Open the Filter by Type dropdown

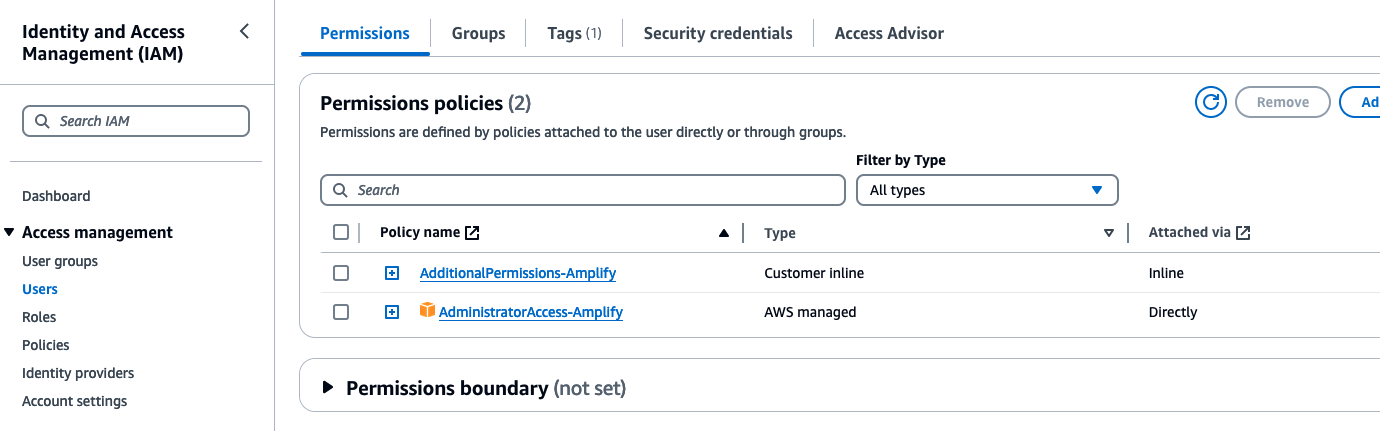(986, 190)
